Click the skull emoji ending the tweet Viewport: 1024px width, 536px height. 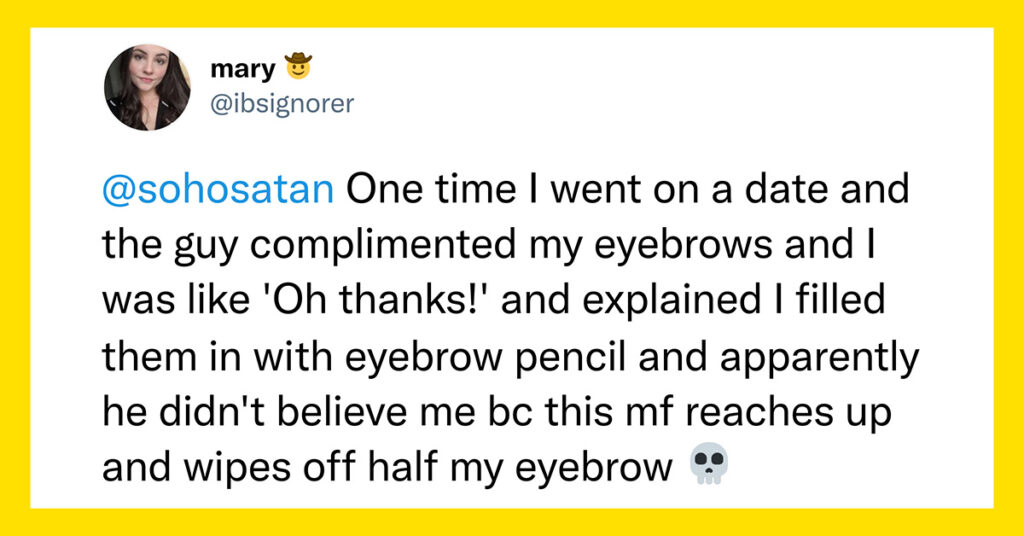click(709, 464)
